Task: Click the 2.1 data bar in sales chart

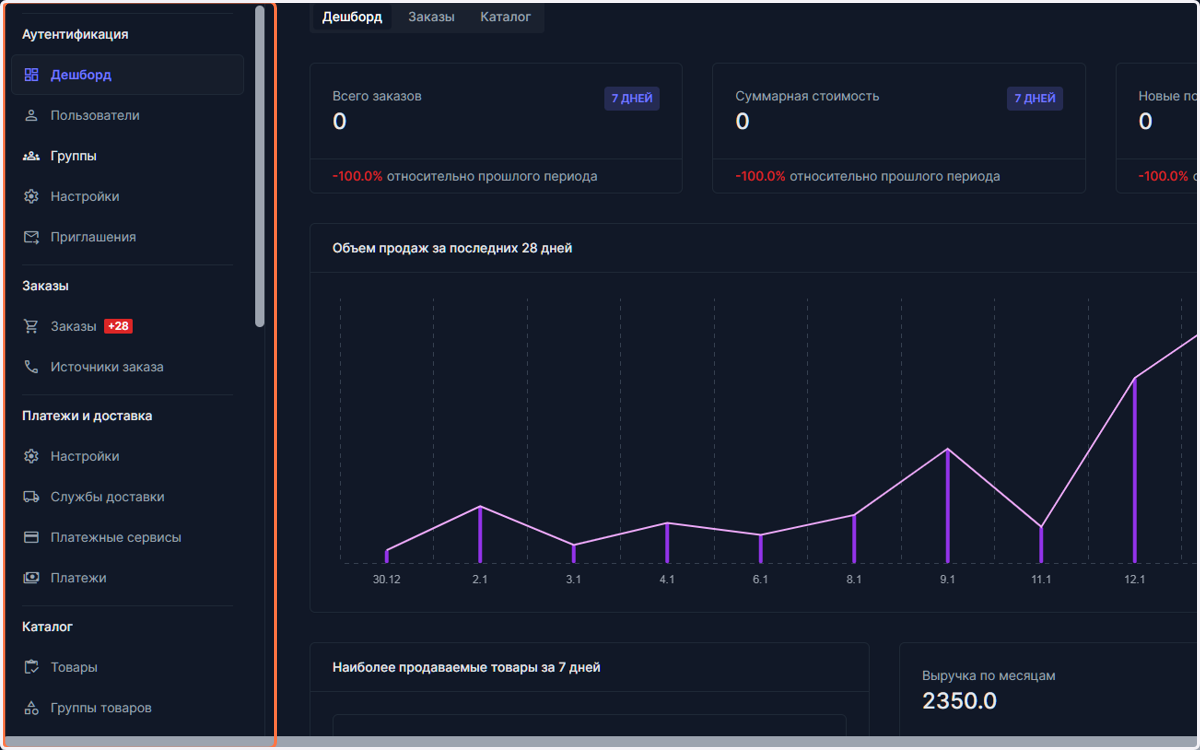Action: (x=480, y=534)
